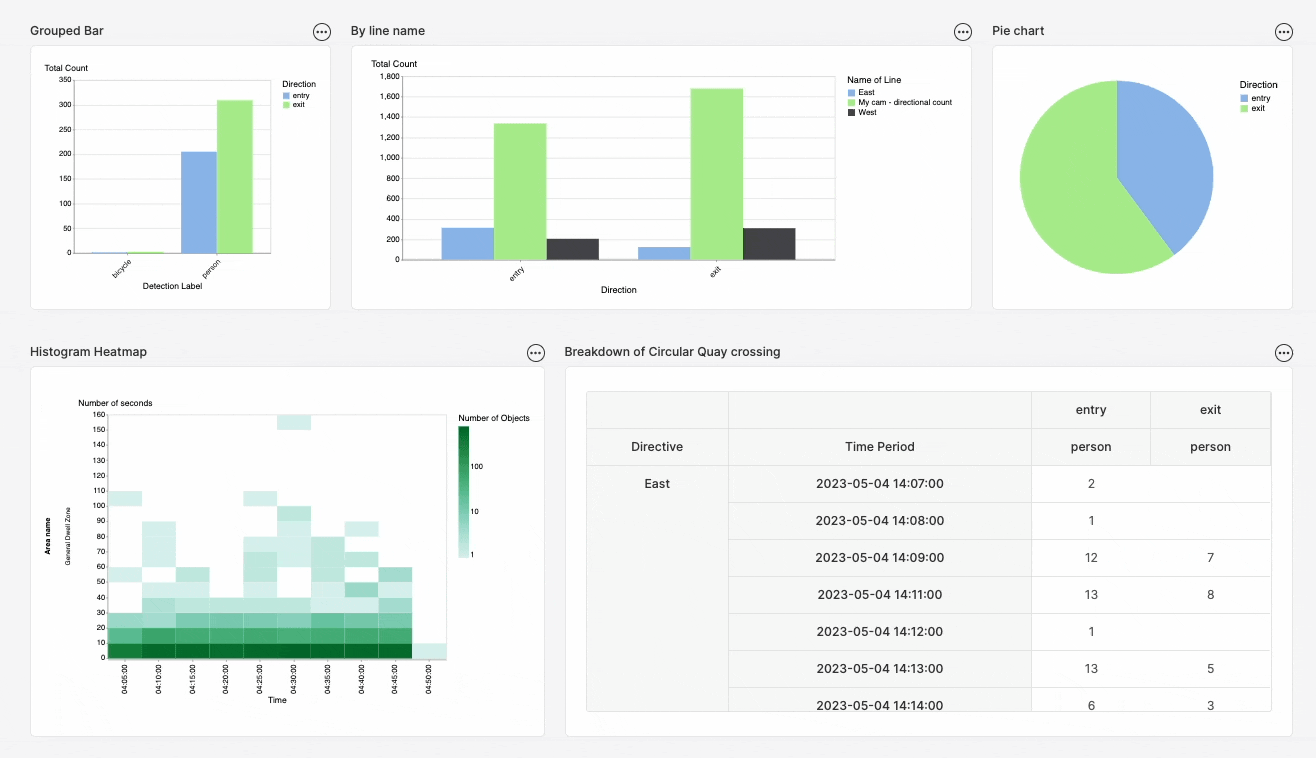Click the East row group cell

(657, 484)
